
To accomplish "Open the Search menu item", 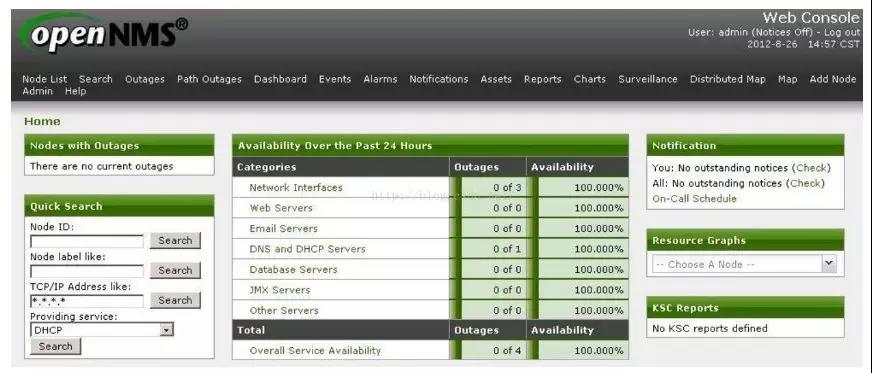I will click(96, 79).
